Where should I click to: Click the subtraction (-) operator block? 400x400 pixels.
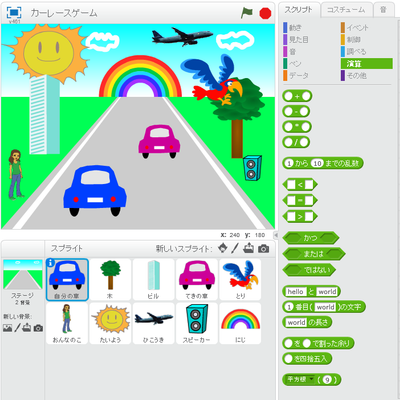pos(296,112)
